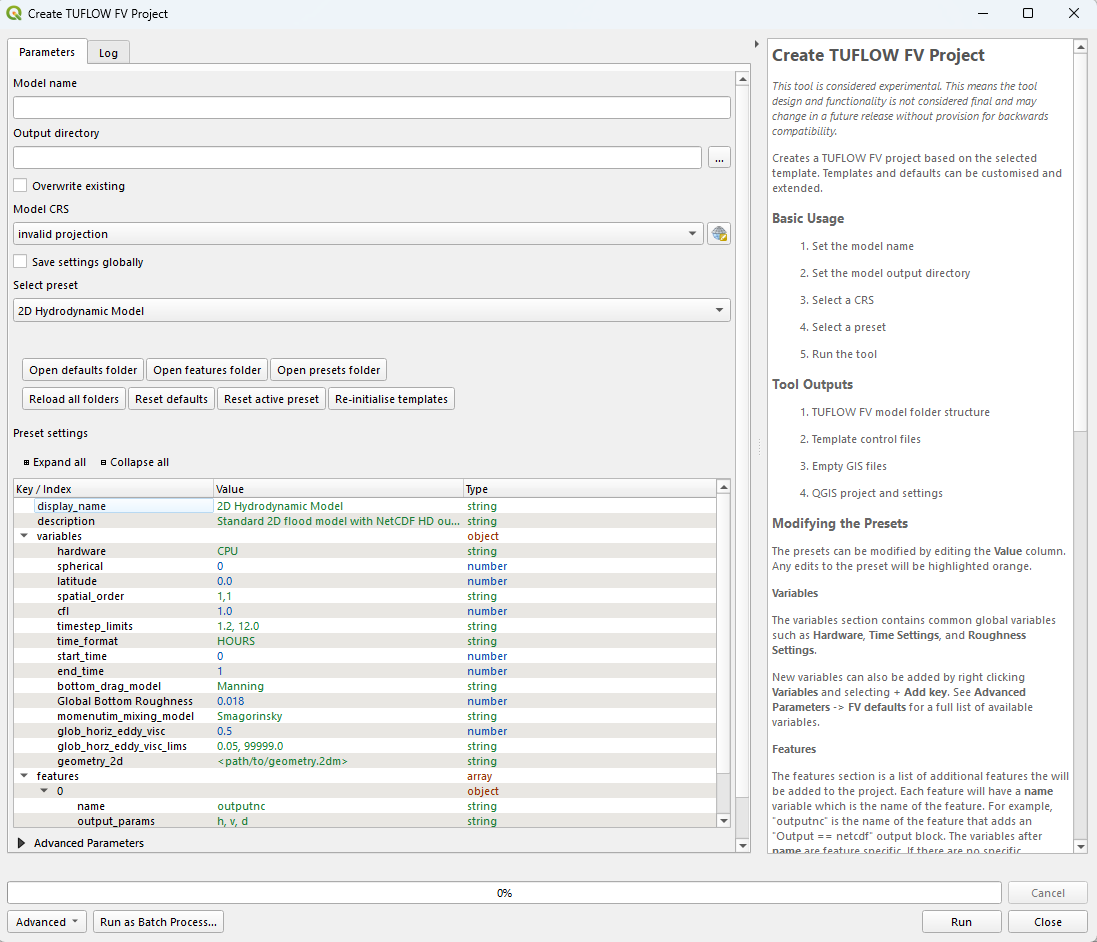Click Expand all label
The height and width of the screenshot is (942, 1097).
tap(59, 462)
